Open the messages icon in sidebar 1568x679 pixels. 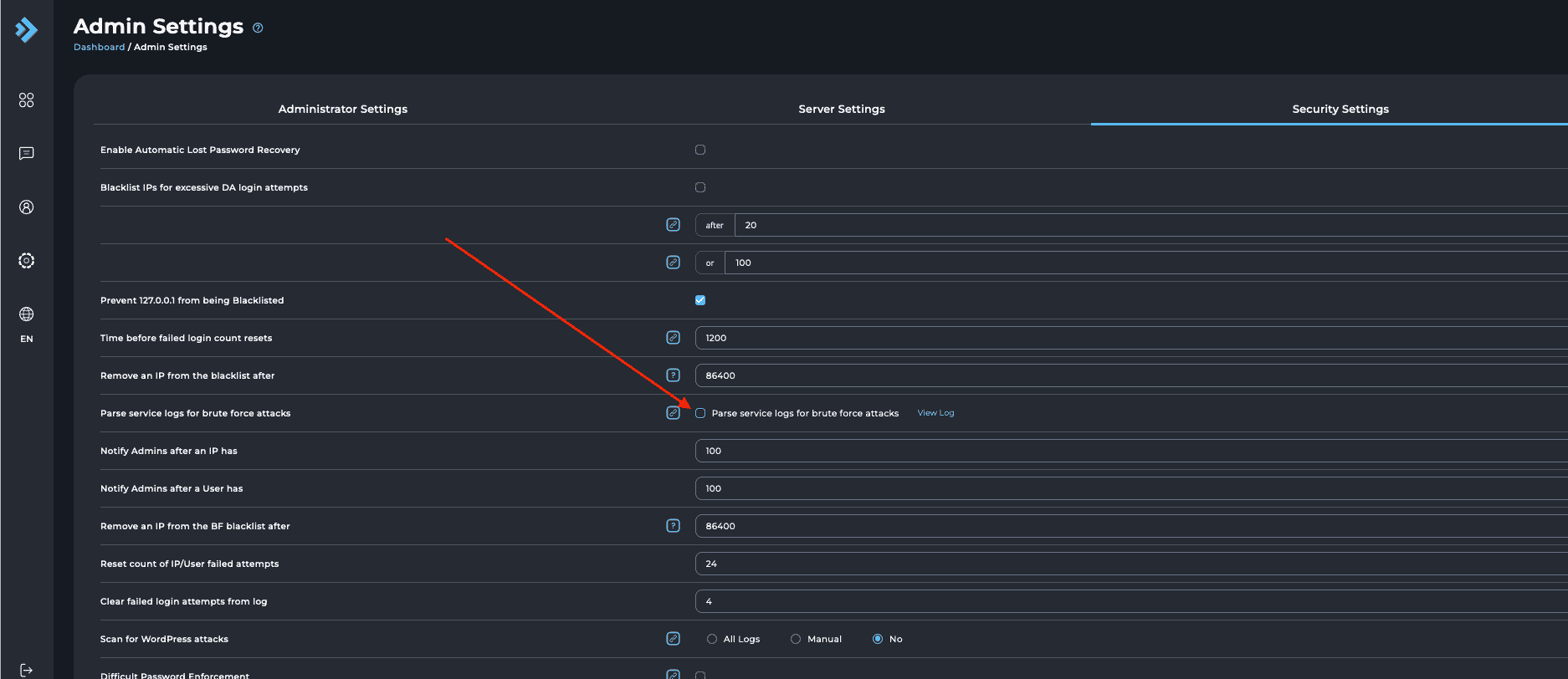pos(27,154)
